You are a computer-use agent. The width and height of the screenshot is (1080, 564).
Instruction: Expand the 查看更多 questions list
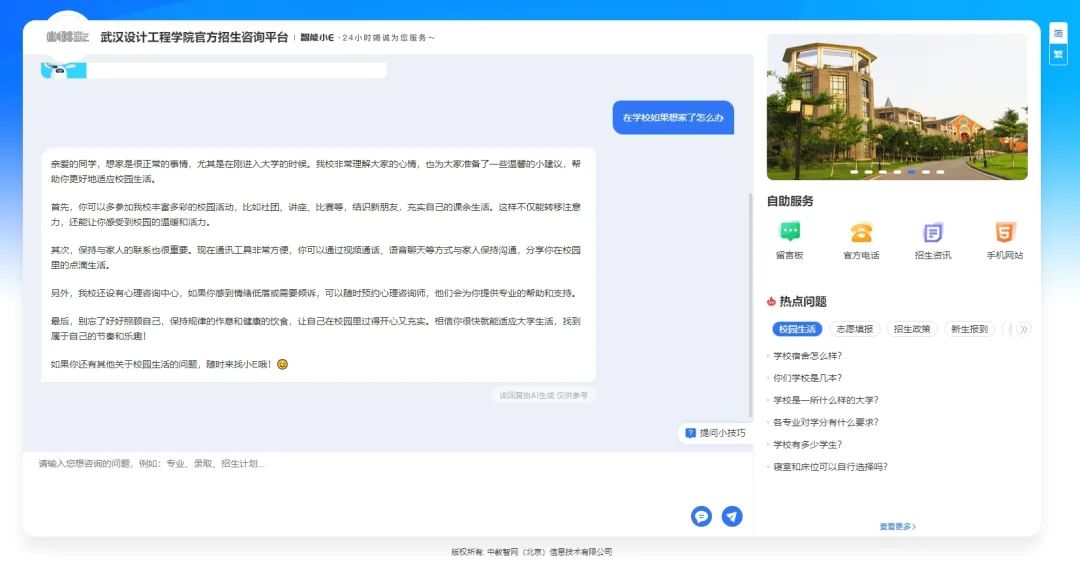tap(897, 526)
